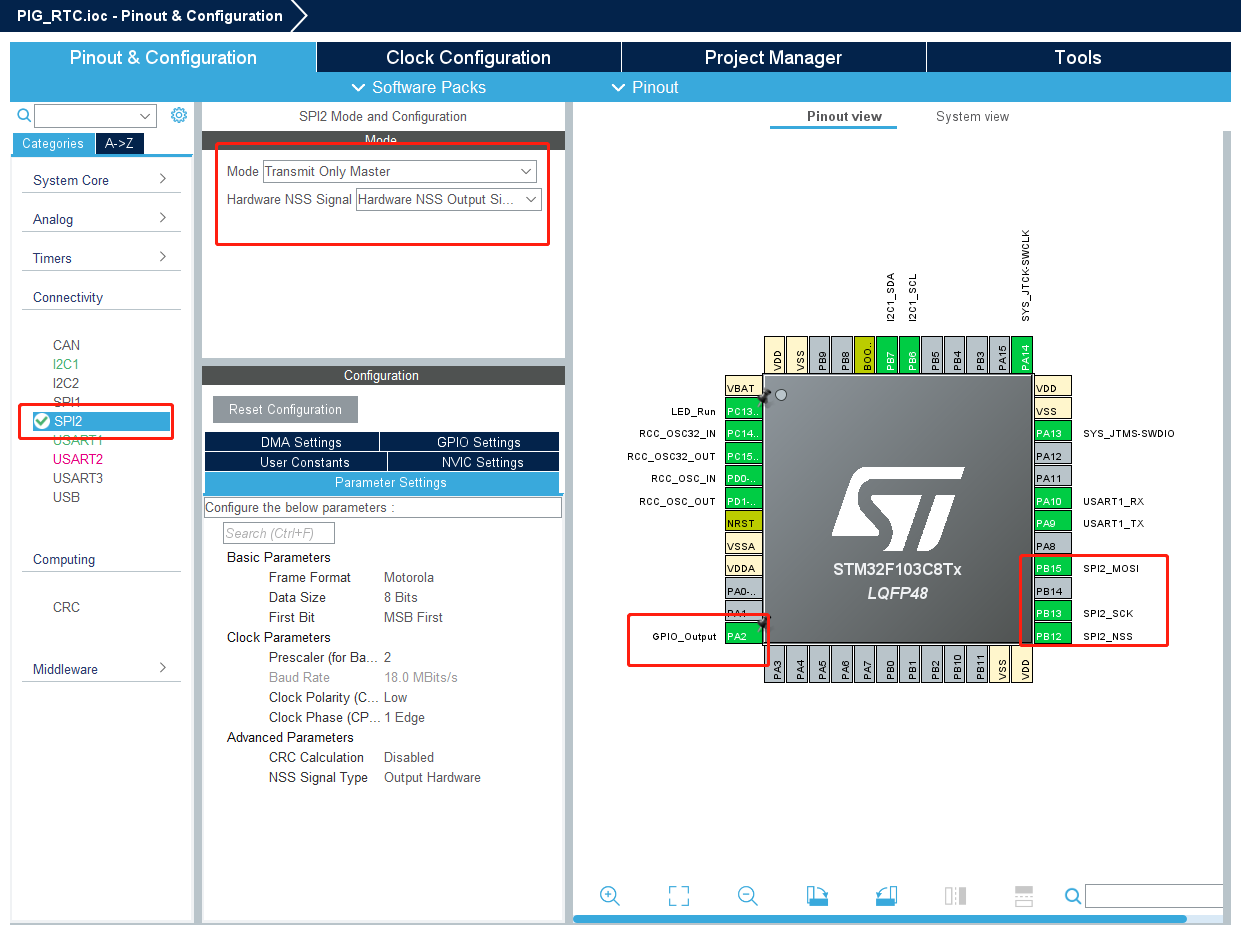Click the vertical flip view icon
The width and height of the screenshot is (1241, 935).
pos(955,896)
